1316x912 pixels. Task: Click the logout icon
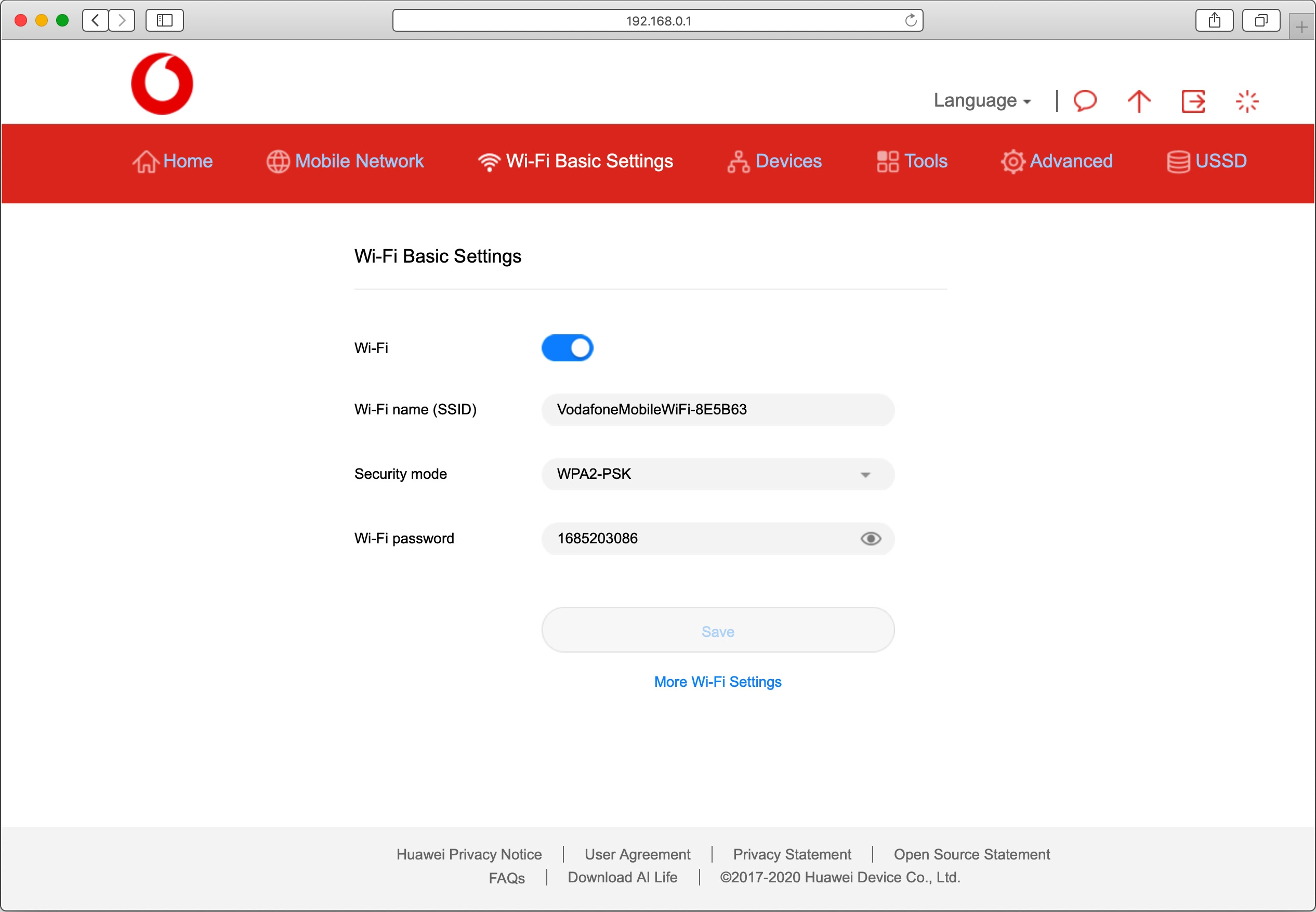[x=1193, y=101]
